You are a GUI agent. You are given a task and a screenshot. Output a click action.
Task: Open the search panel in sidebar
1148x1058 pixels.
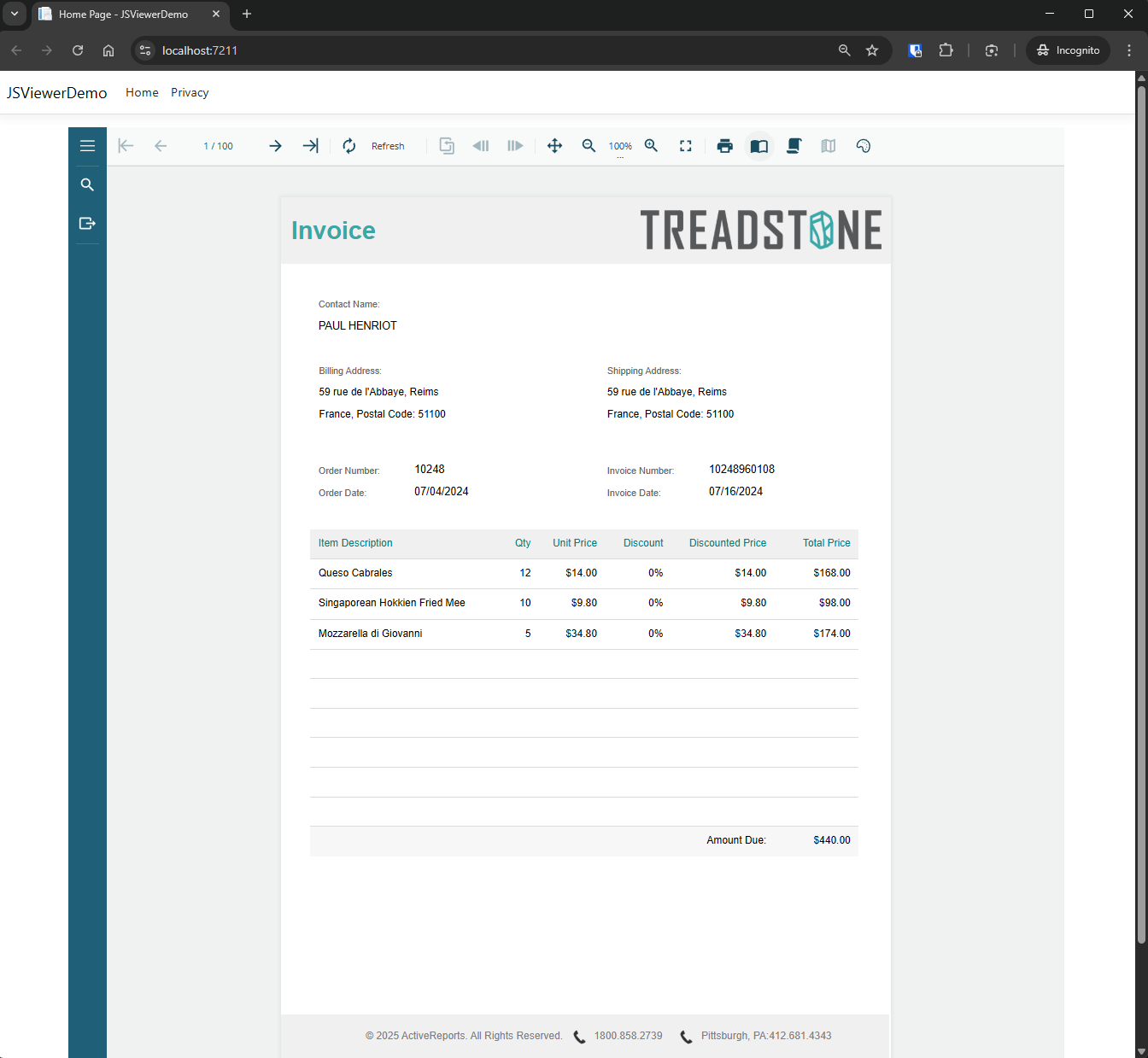point(87,184)
